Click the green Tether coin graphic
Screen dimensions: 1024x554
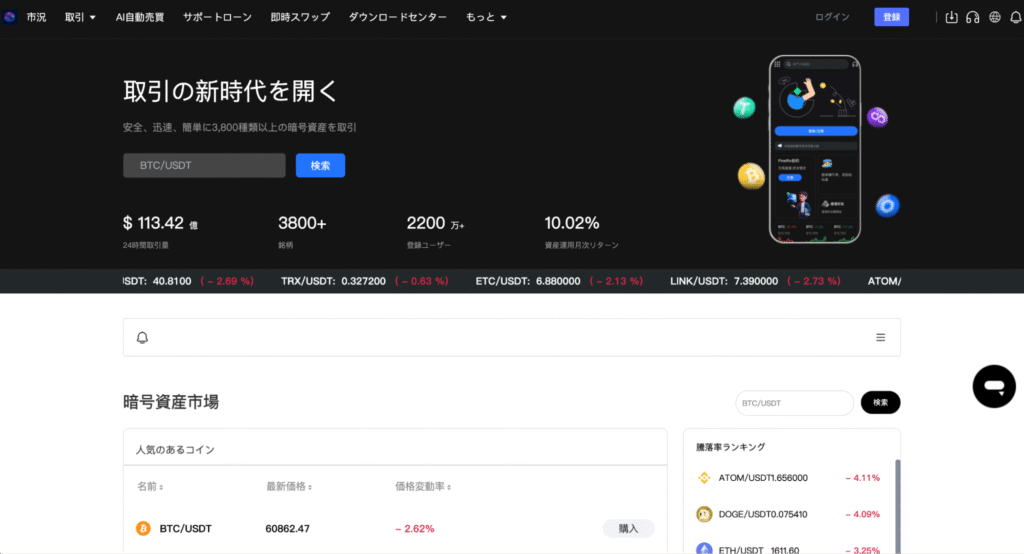pyautogui.click(x=744, y=108)
